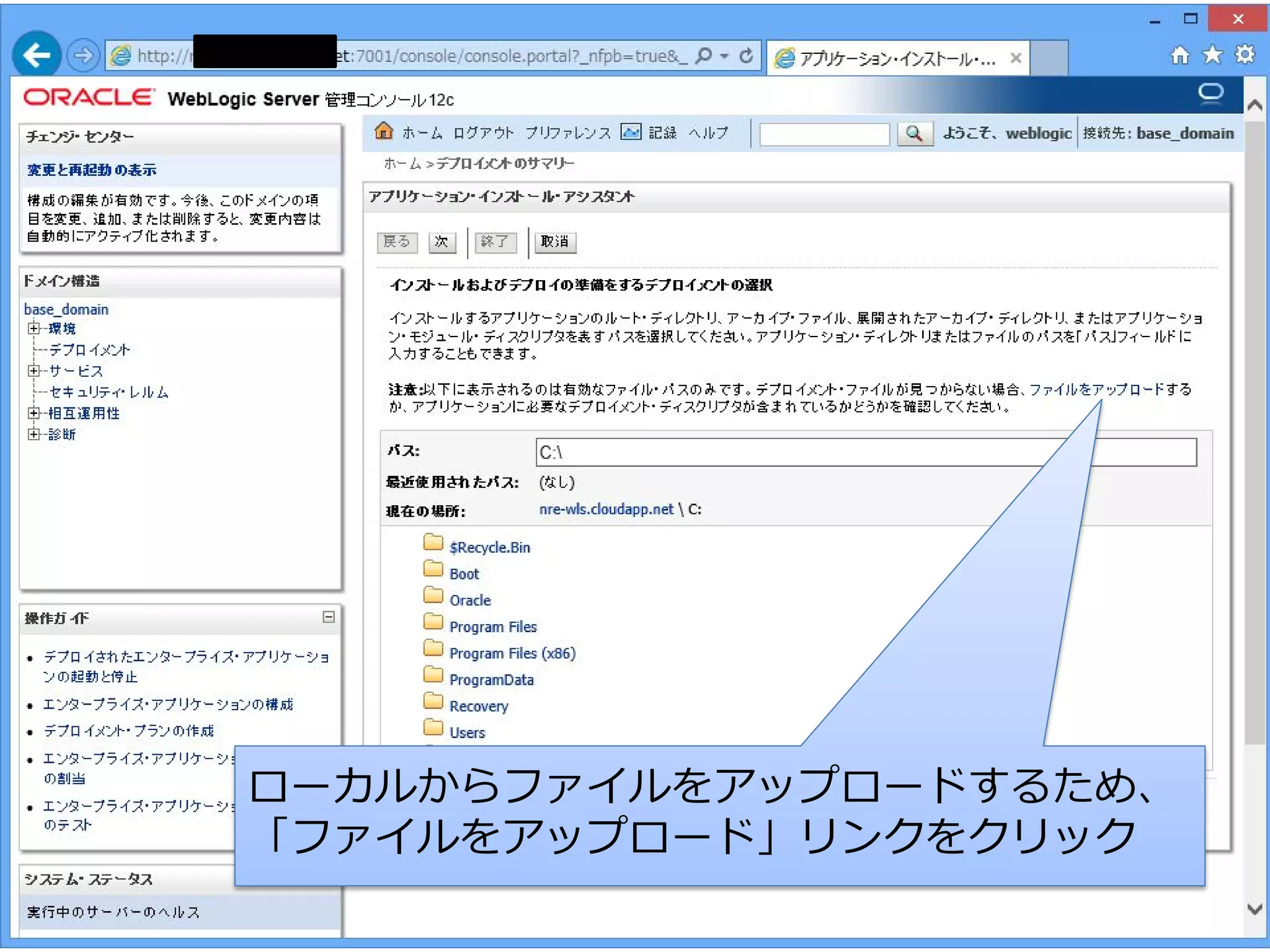Click the 変更と再起動の表示 link
The width and height of the screenshot is (1270, 952).
click(91, 170)
